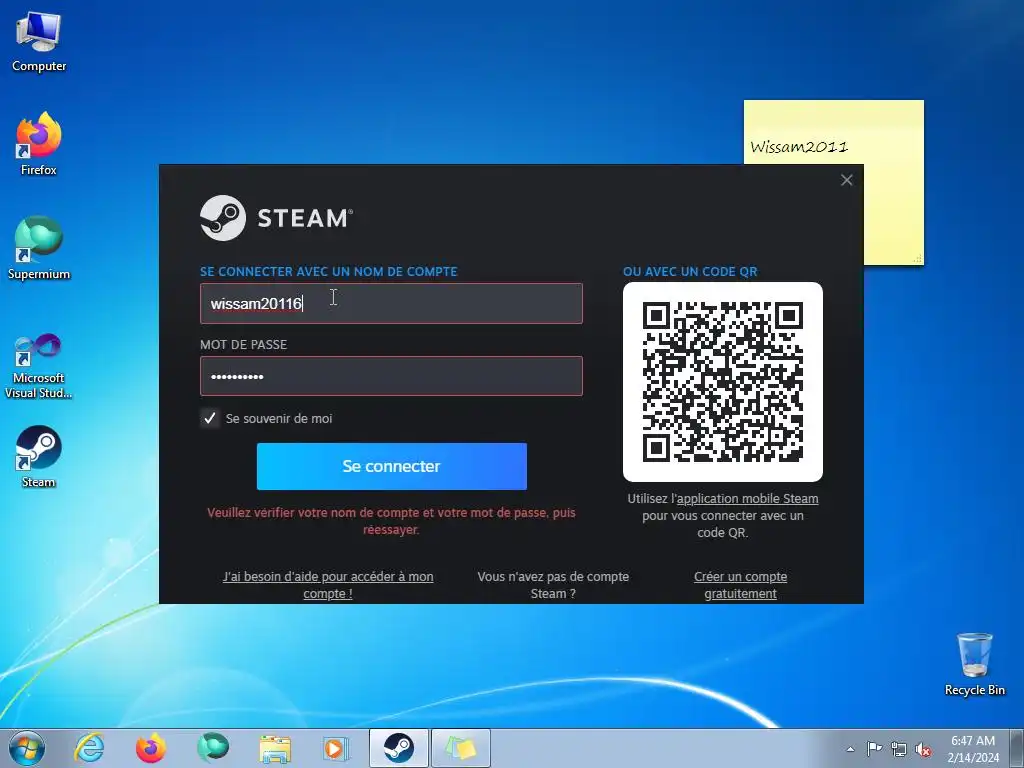
Task: Click the sticky note resize grip corner
Action: 918,259
